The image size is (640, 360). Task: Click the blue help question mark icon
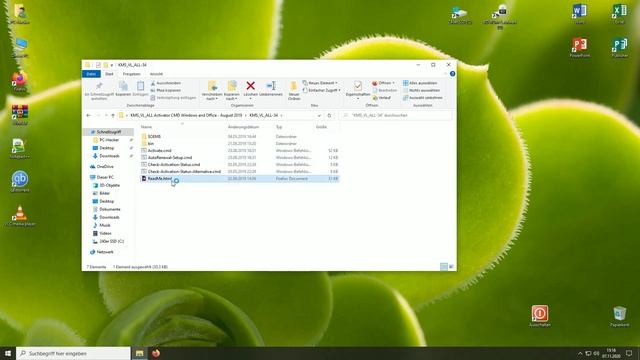pyautogui.click(x=452, y=74)
